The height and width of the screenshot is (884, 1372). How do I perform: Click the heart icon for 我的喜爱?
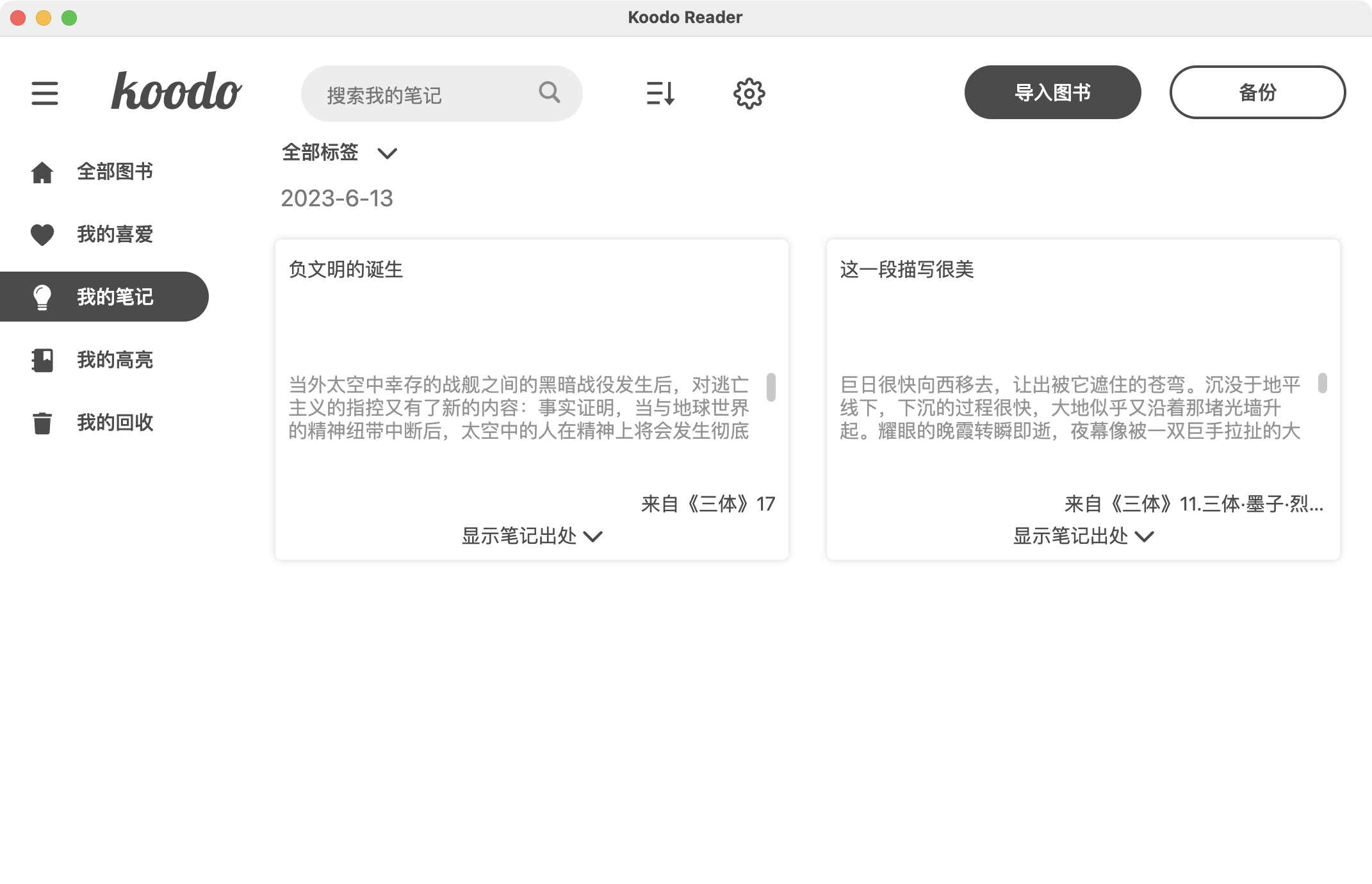pos(42,235)
